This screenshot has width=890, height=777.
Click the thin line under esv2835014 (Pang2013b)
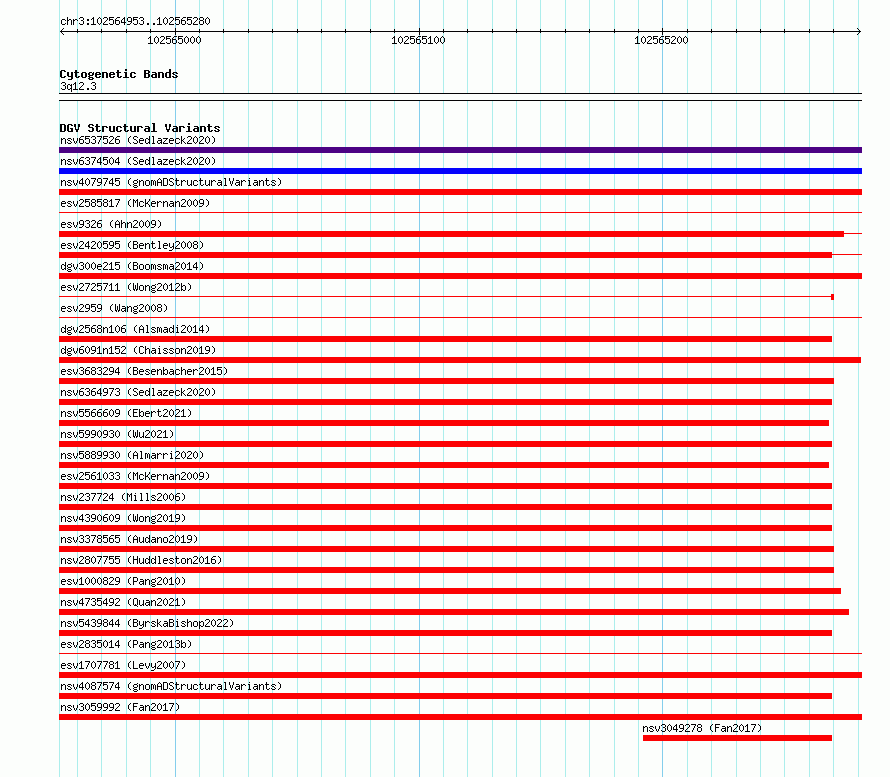click(460, 654)
